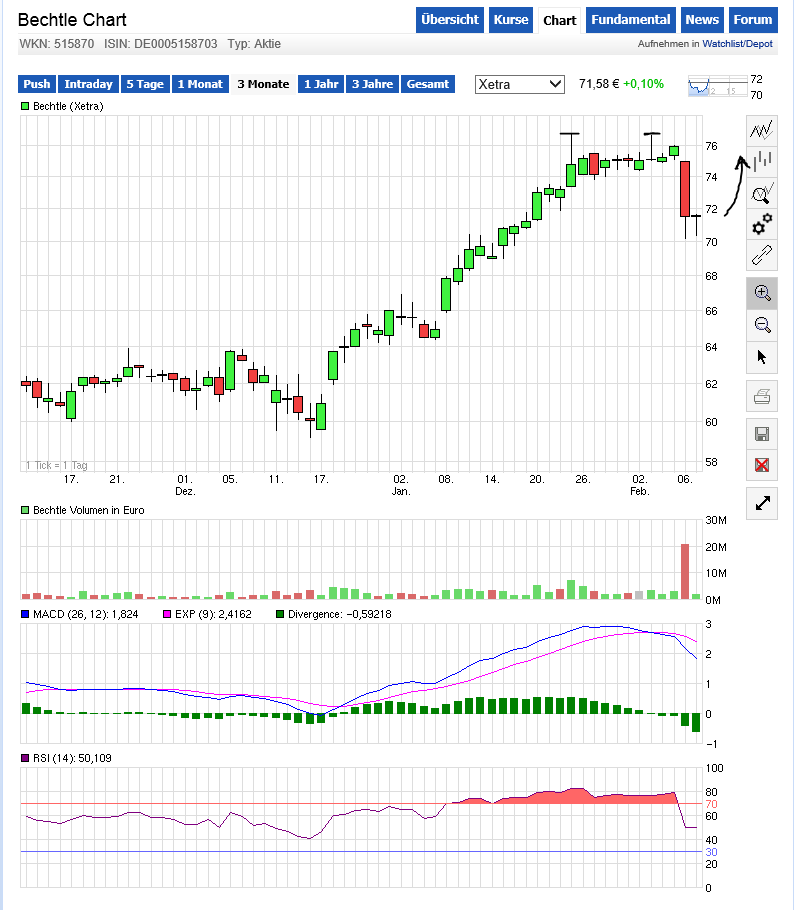
Task: Switch to the Kurse tab
Action: pyautogui.click(x=511, y=20)
